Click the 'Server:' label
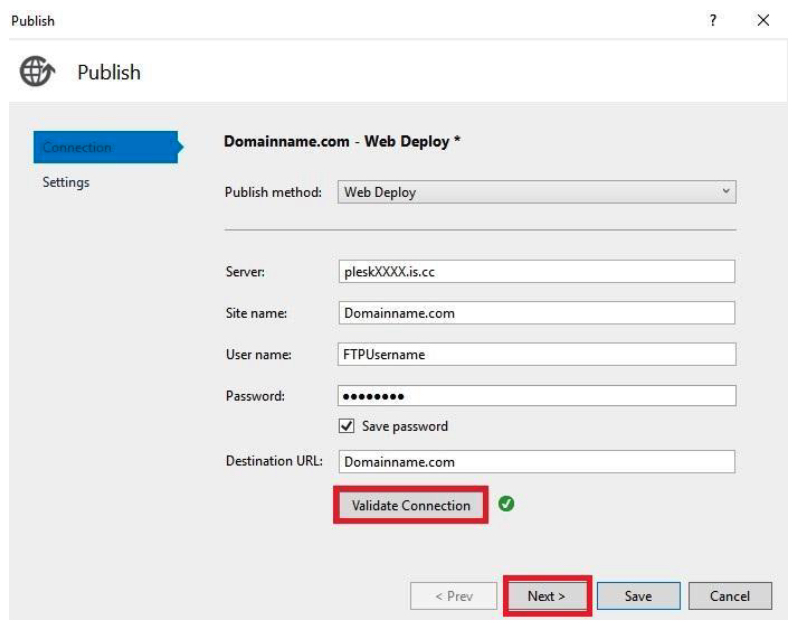Viewport: 793px width, 627px height. point(245,272)
